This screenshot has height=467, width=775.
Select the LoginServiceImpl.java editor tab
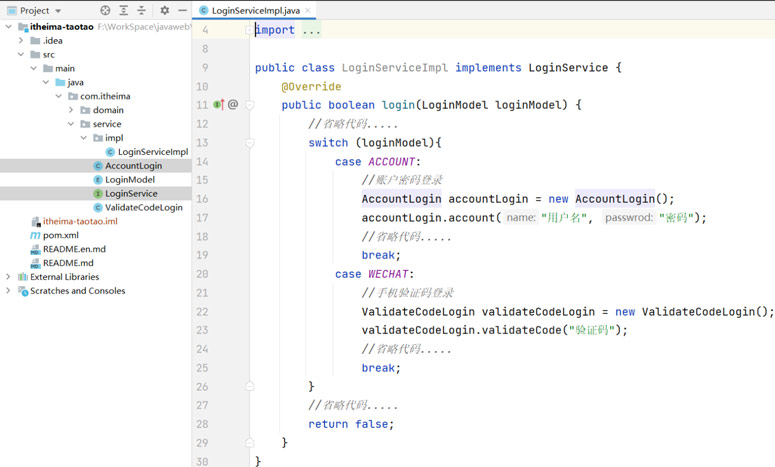pos(255,10)
